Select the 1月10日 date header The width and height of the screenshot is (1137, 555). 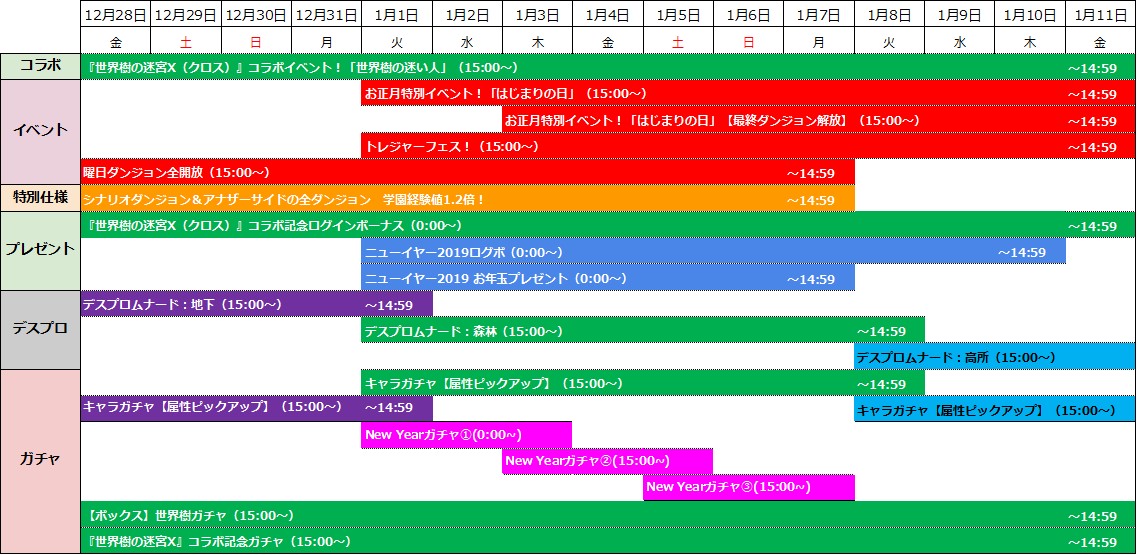(1030, 15)
